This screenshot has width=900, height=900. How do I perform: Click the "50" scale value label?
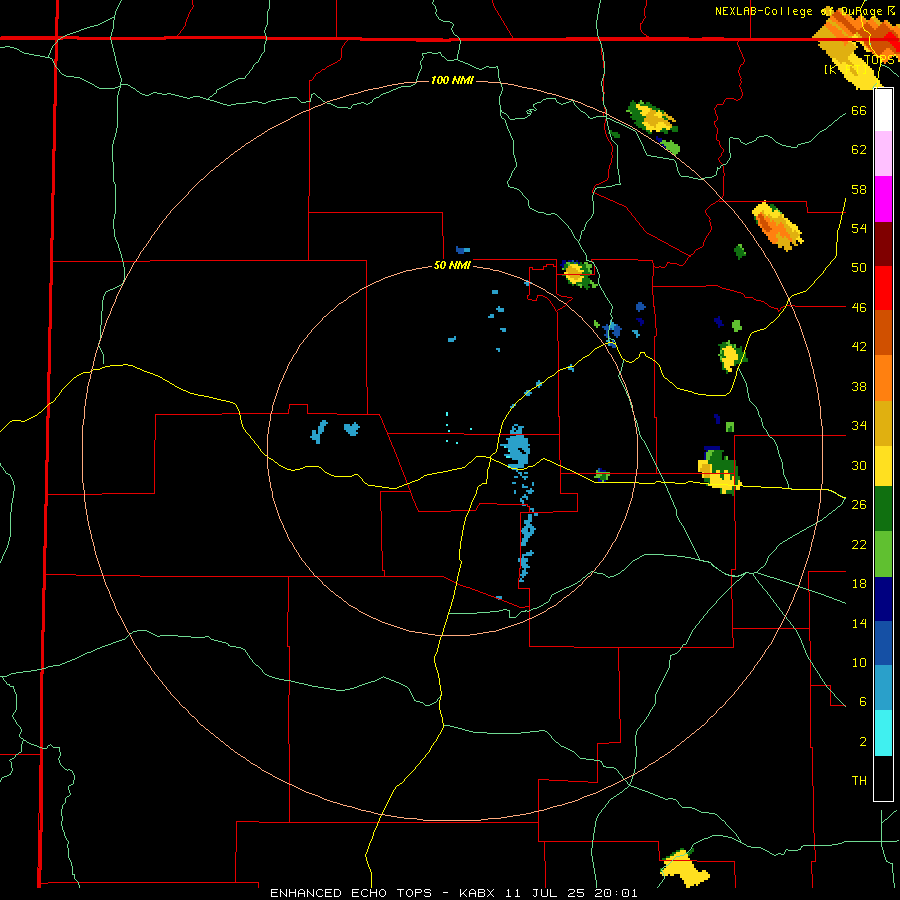click(859, 267)
